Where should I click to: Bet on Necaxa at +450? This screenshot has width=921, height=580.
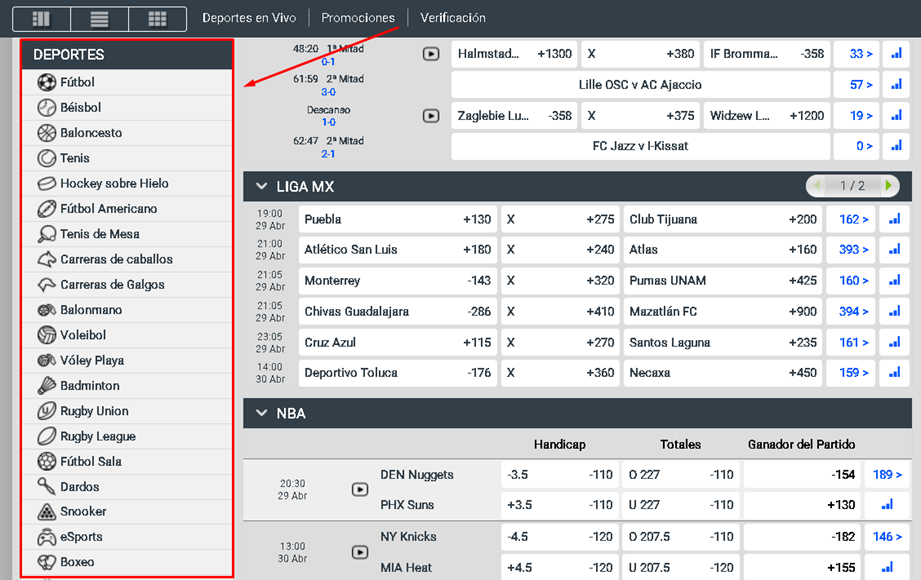[722, 373]
